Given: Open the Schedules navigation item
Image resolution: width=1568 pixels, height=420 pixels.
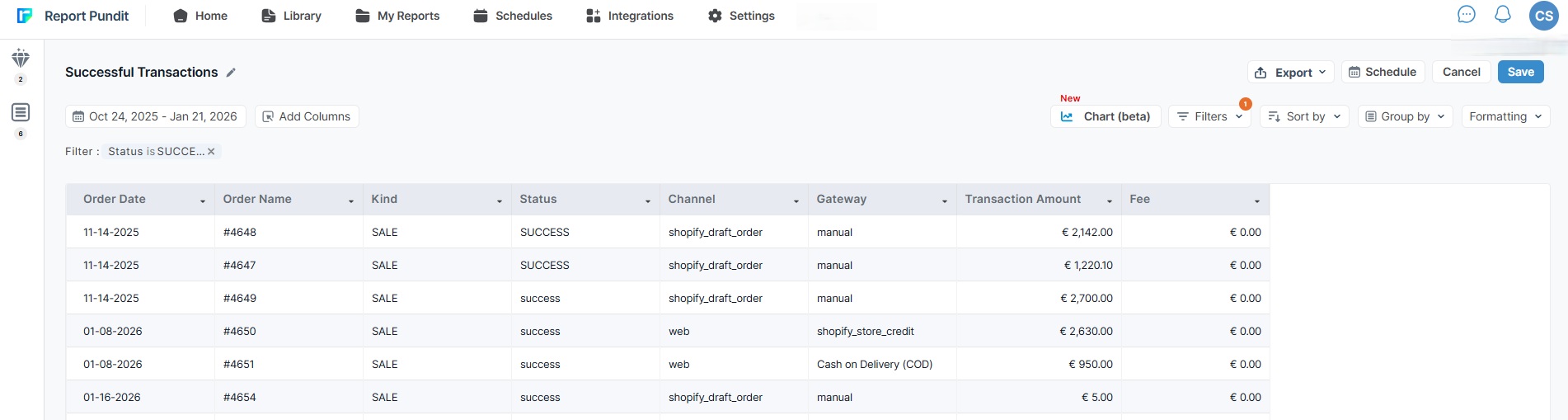Looking at the screenshot, I should (x=513, y=16).
